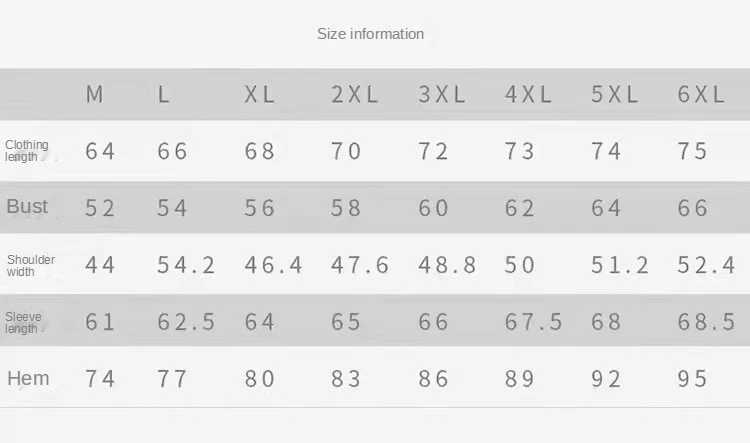The image size is (750, 443).
Task: Click the "Size information" title text
Action: click(370, 34)
